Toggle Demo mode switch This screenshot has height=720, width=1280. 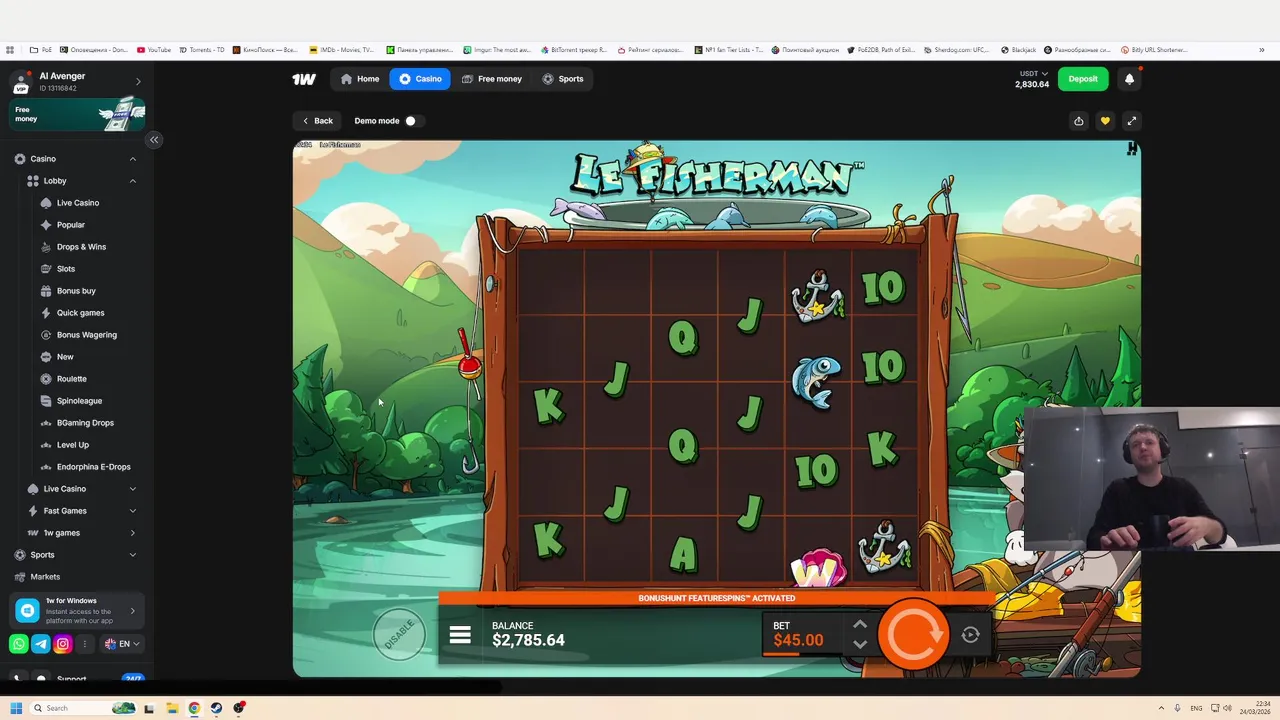(413, 121)
